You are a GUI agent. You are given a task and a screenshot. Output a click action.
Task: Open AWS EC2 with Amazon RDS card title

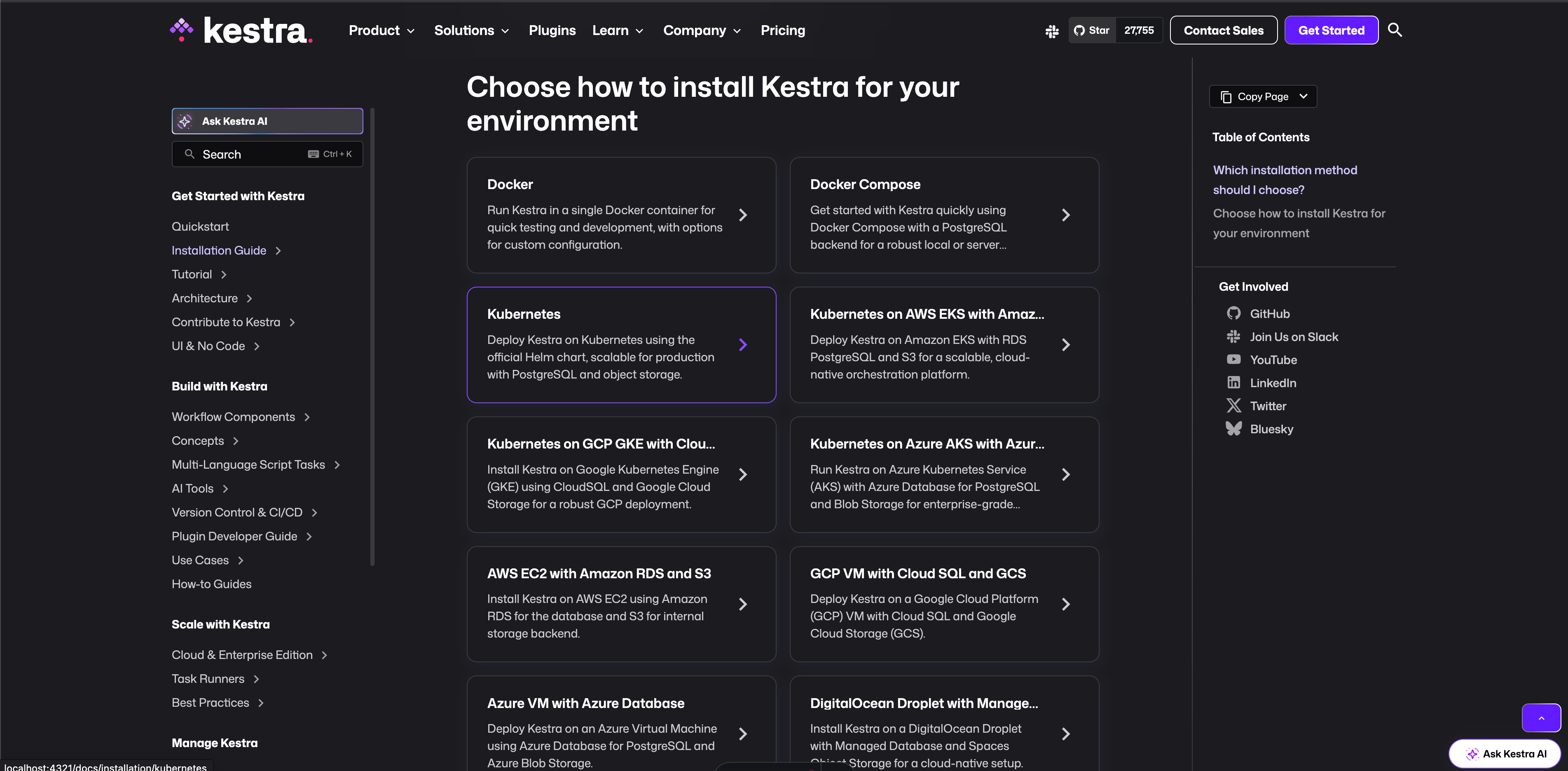tap(599, 573)
